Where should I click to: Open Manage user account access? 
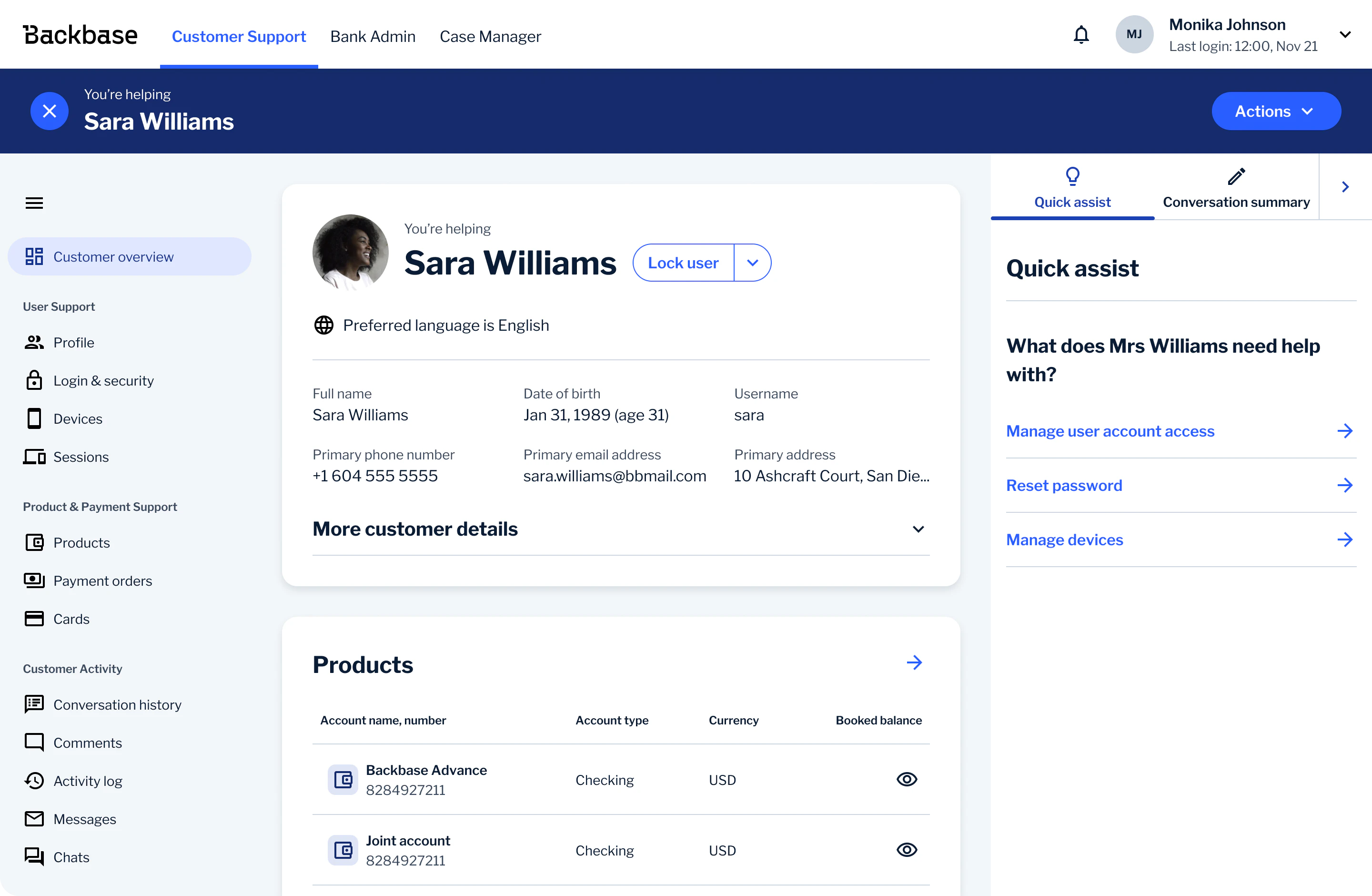click(x=1110, y=431)
